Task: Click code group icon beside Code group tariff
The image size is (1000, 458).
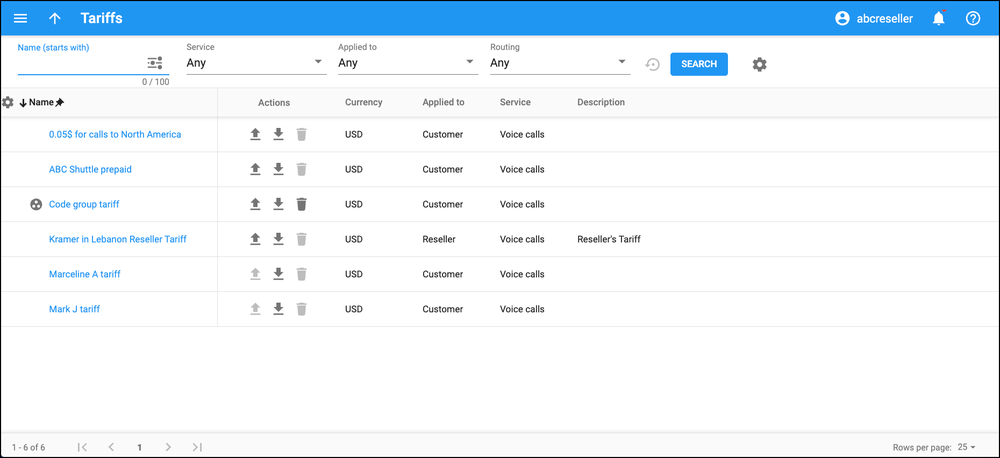Action: [36, 204]
